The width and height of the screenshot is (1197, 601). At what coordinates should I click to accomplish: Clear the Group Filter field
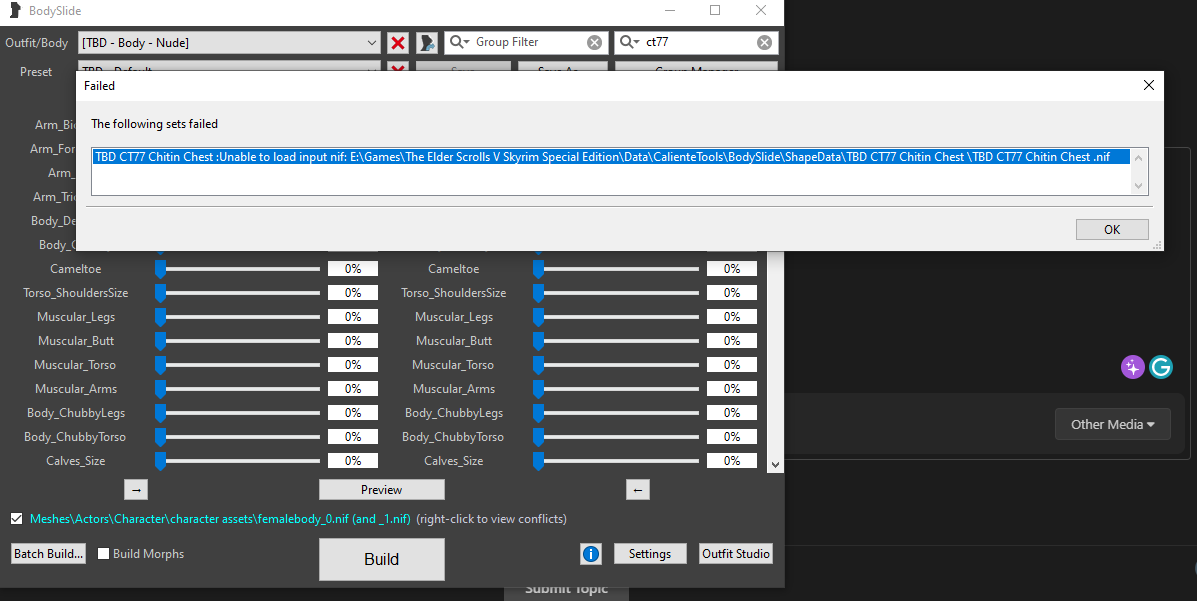tap(594, 43)
